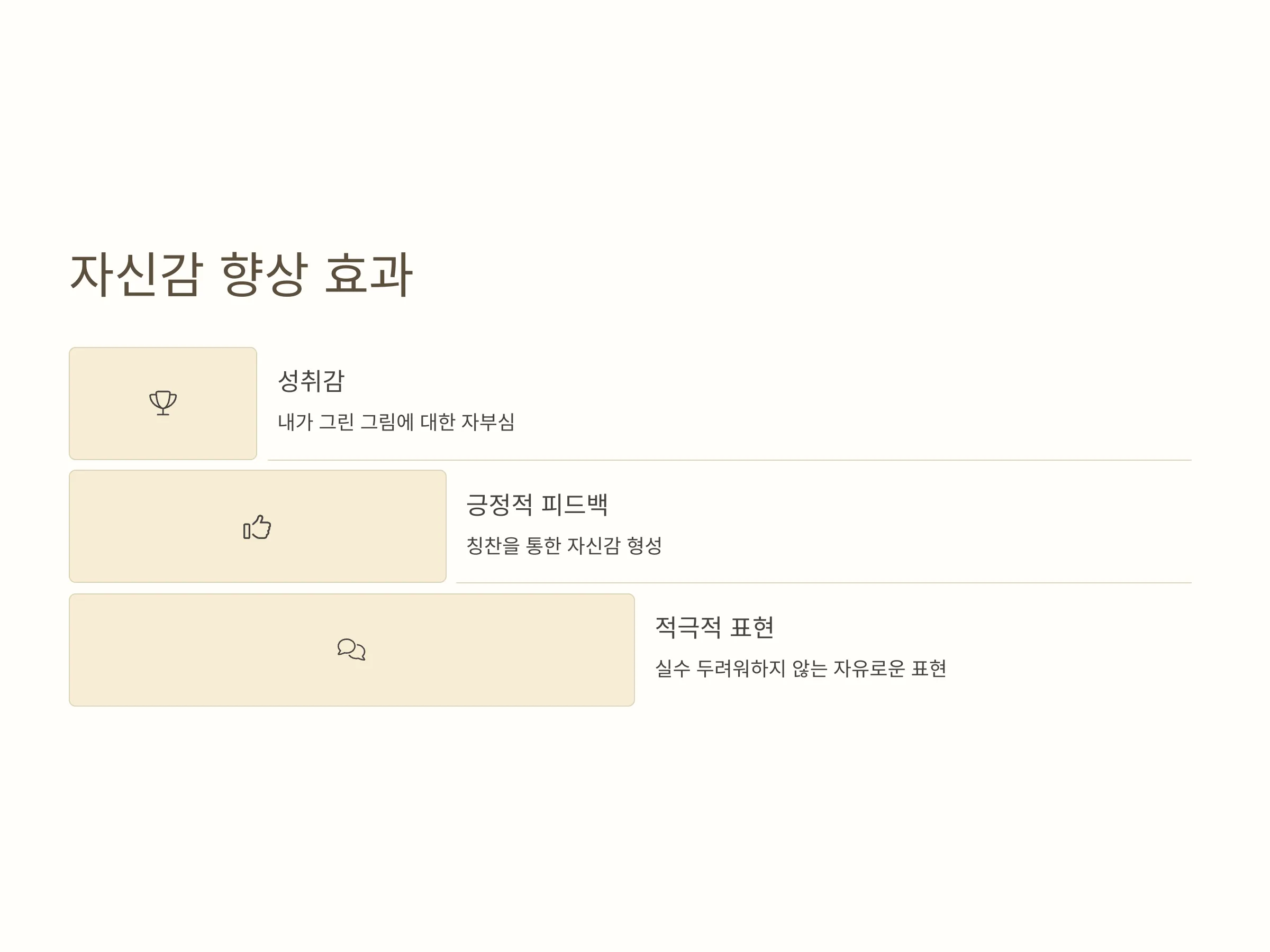This screenshot has height=952, width=1270.
Task: Select the widest beige box beside 적극적 표현
Action: [352, 650]
